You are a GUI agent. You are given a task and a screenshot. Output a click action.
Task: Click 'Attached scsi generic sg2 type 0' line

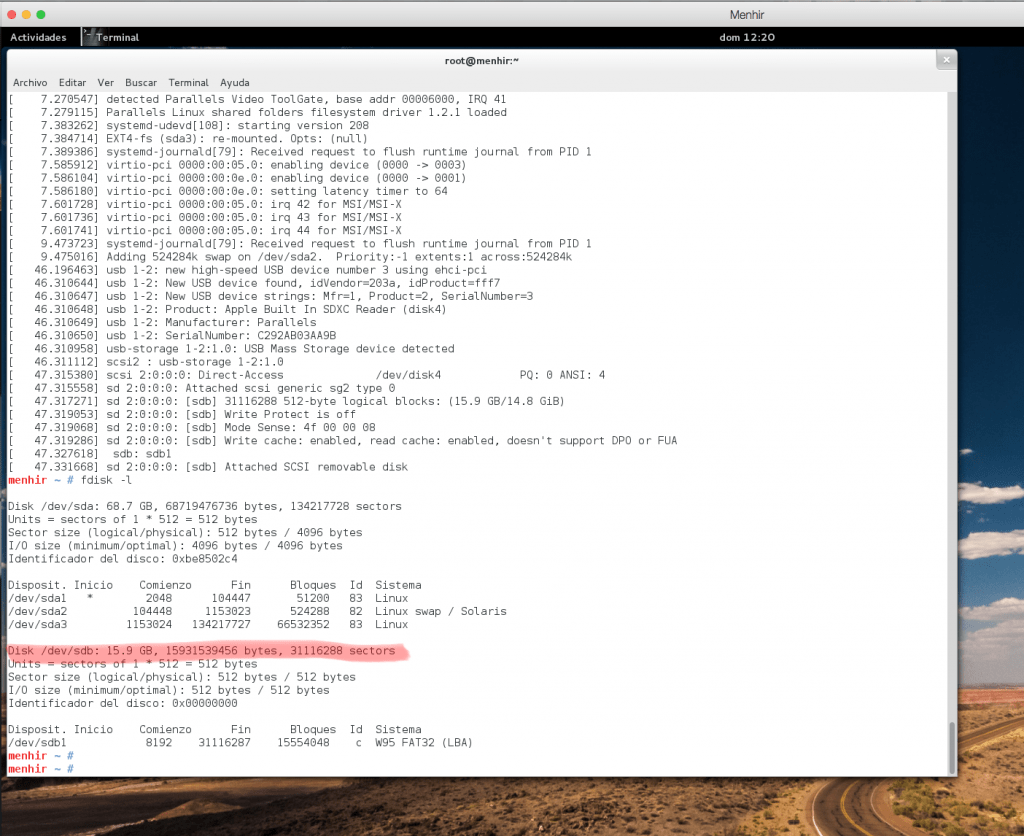201,388
